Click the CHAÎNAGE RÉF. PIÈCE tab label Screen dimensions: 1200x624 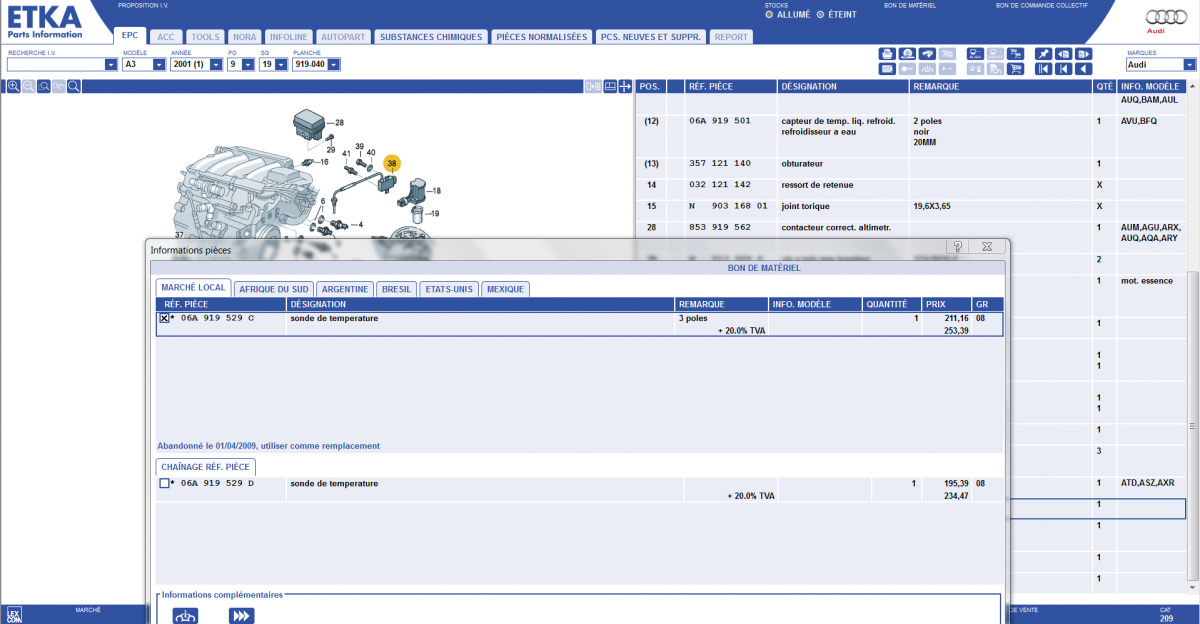coord(207,467)
